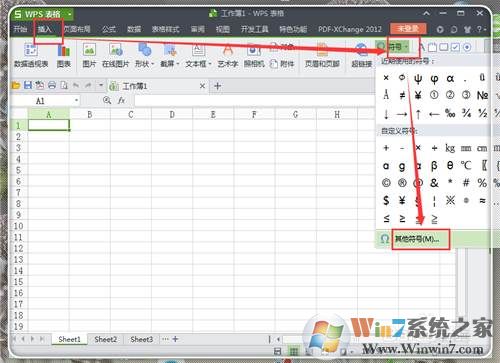
Task: Insert the ※ reference mark symbol
Action: [450, 200]
